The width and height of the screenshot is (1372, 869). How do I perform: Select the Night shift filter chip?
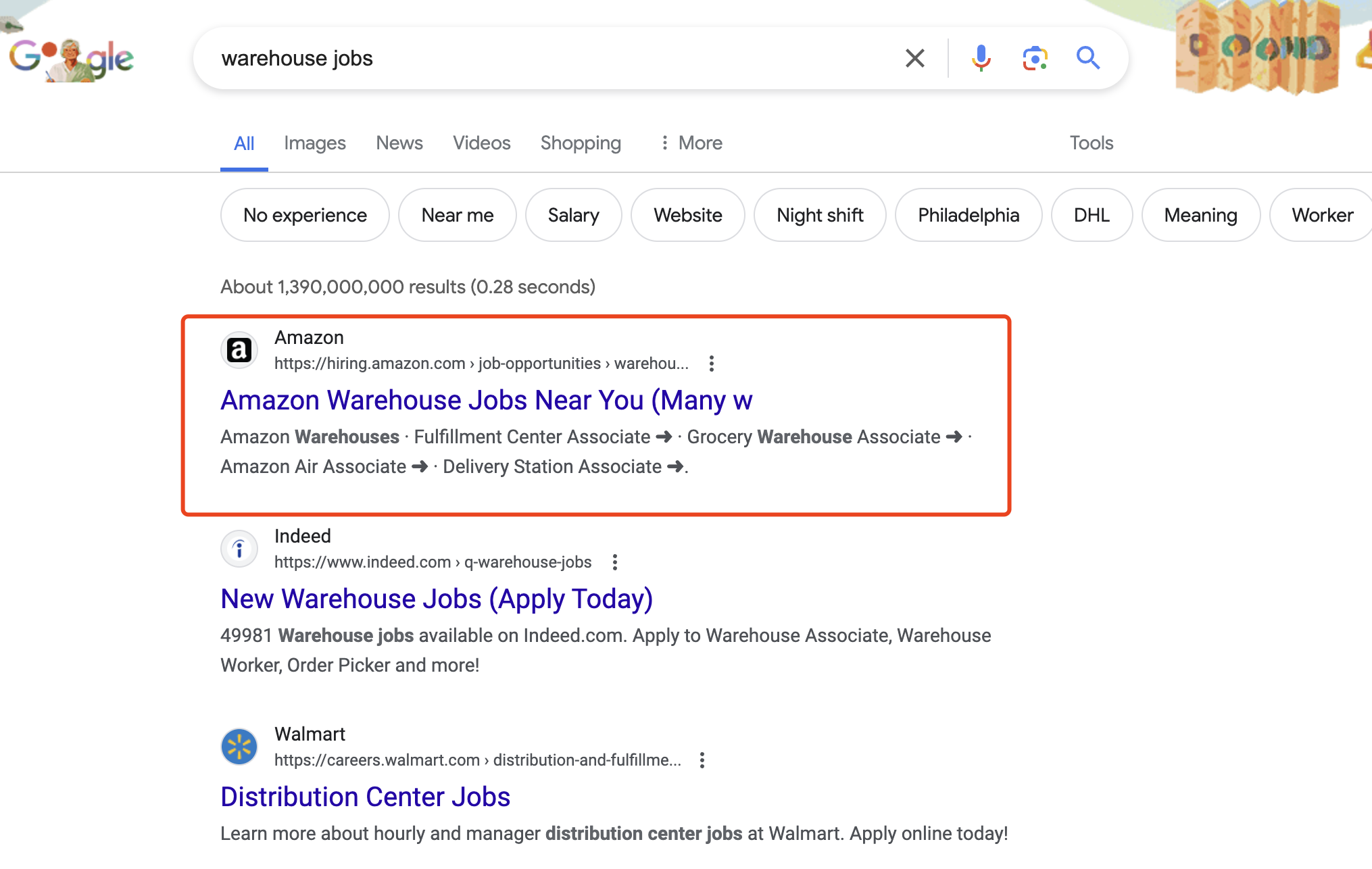pyautogui.click(x=820, y=215)
